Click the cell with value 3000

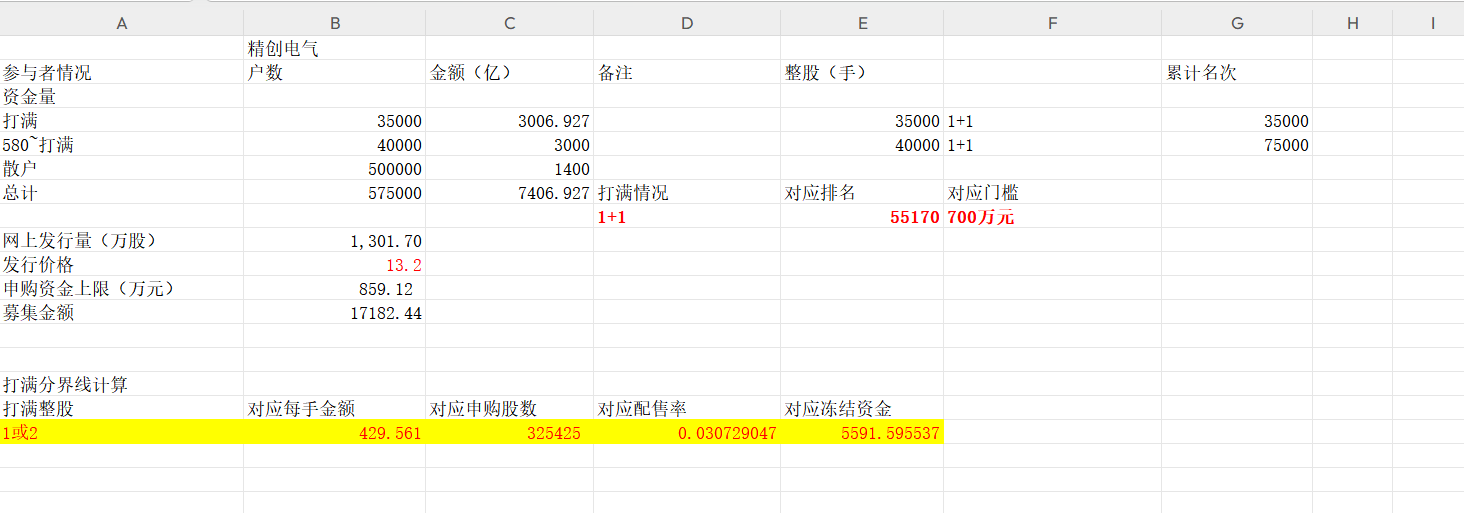click(x=509, y=144)
